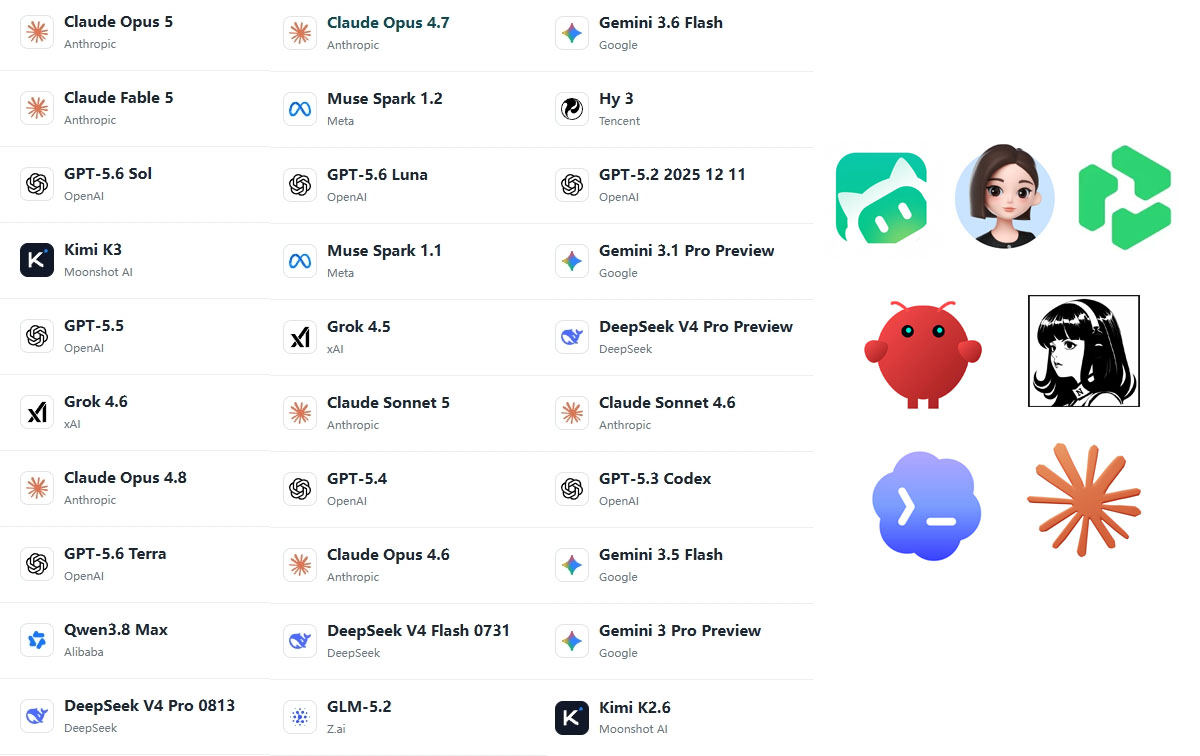Image resolution: width=1200 pixels, height=756 pixels.
Task: Open the black-and-white anime girl portrait
Action: (x=1084, y=351)
